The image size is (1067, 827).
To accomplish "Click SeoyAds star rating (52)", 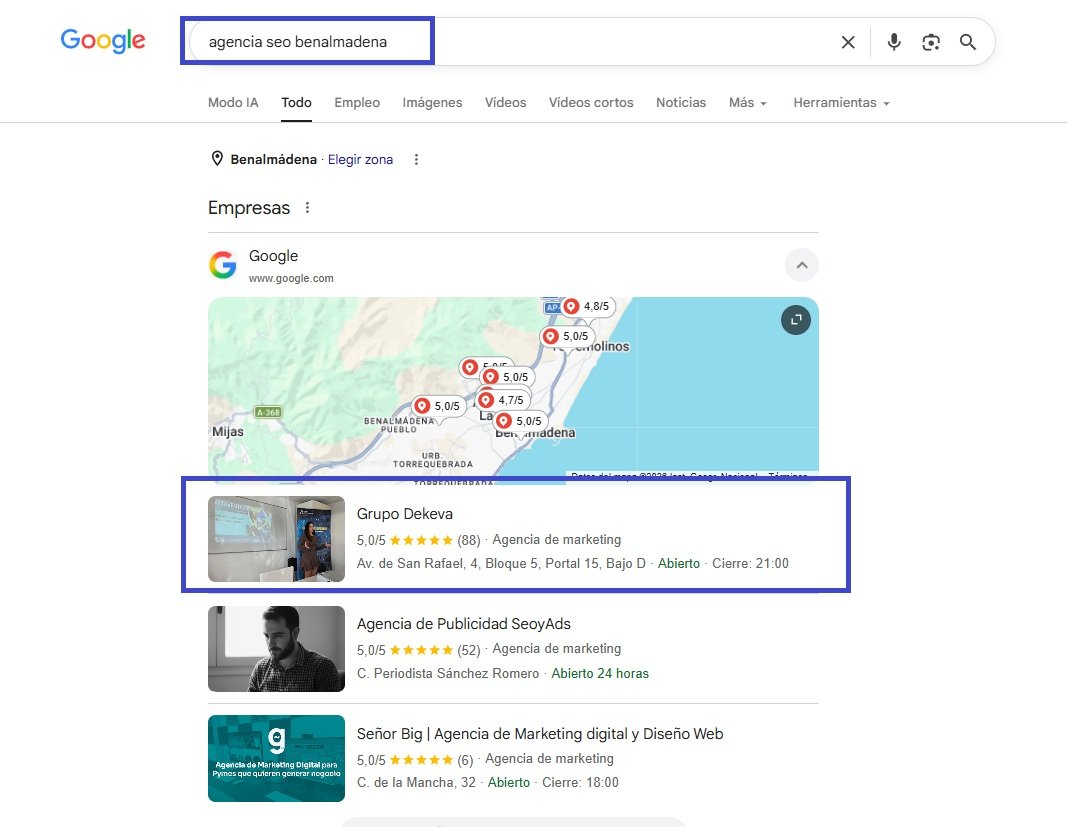I will (418, 650).
